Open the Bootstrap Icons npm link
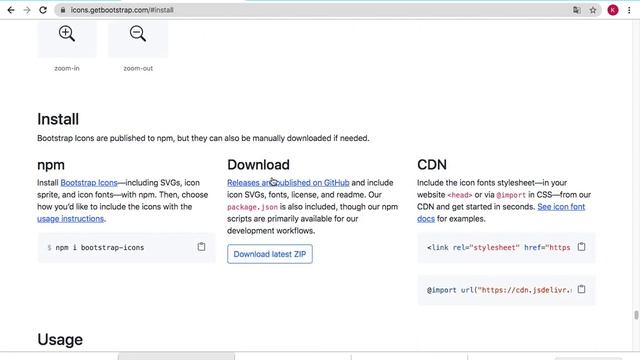Image resolution: width=640 pixels, height=360 pixels. point(89,182)
